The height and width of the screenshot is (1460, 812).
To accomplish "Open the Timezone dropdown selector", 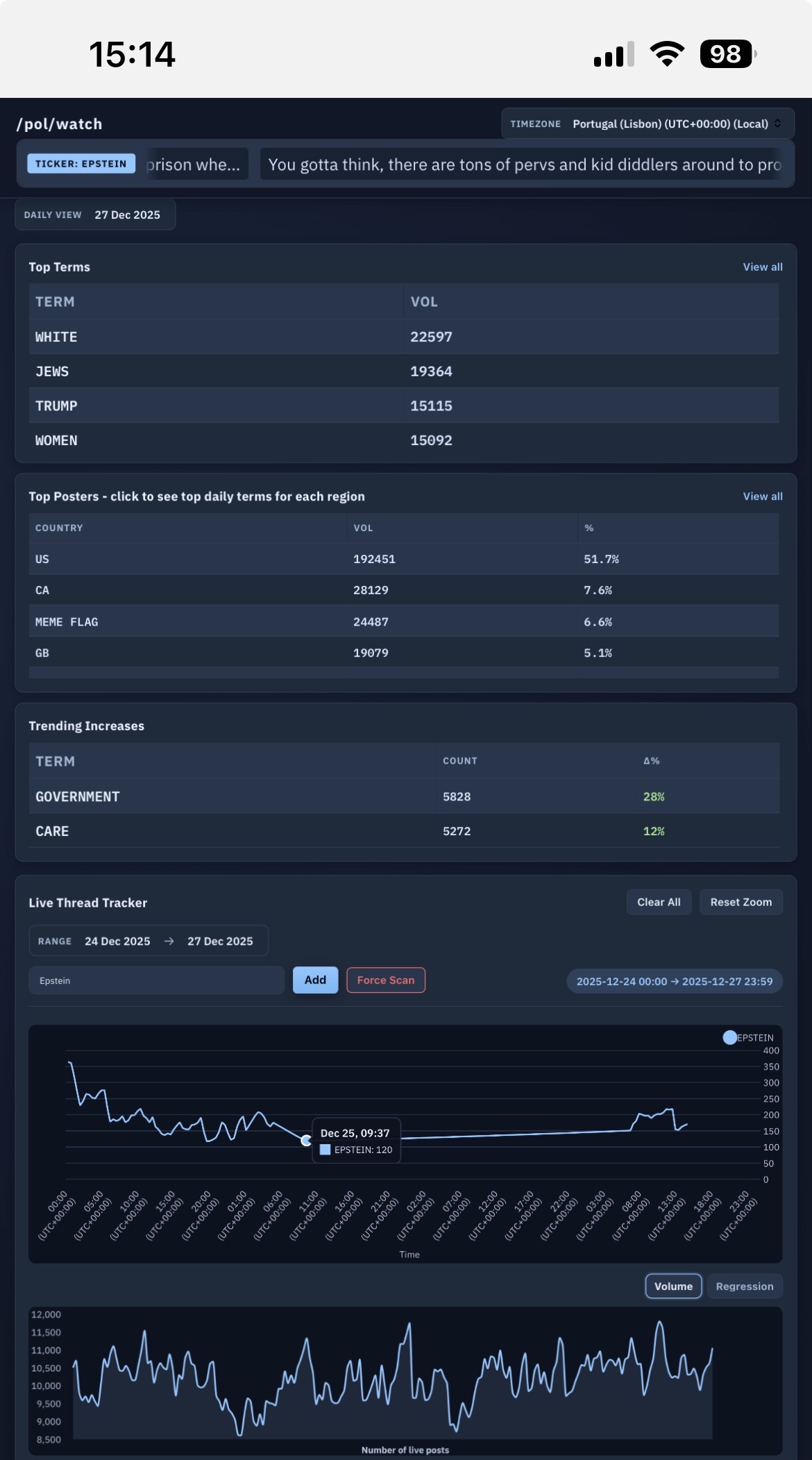I will pyautogui.click(x=648, y=124).
